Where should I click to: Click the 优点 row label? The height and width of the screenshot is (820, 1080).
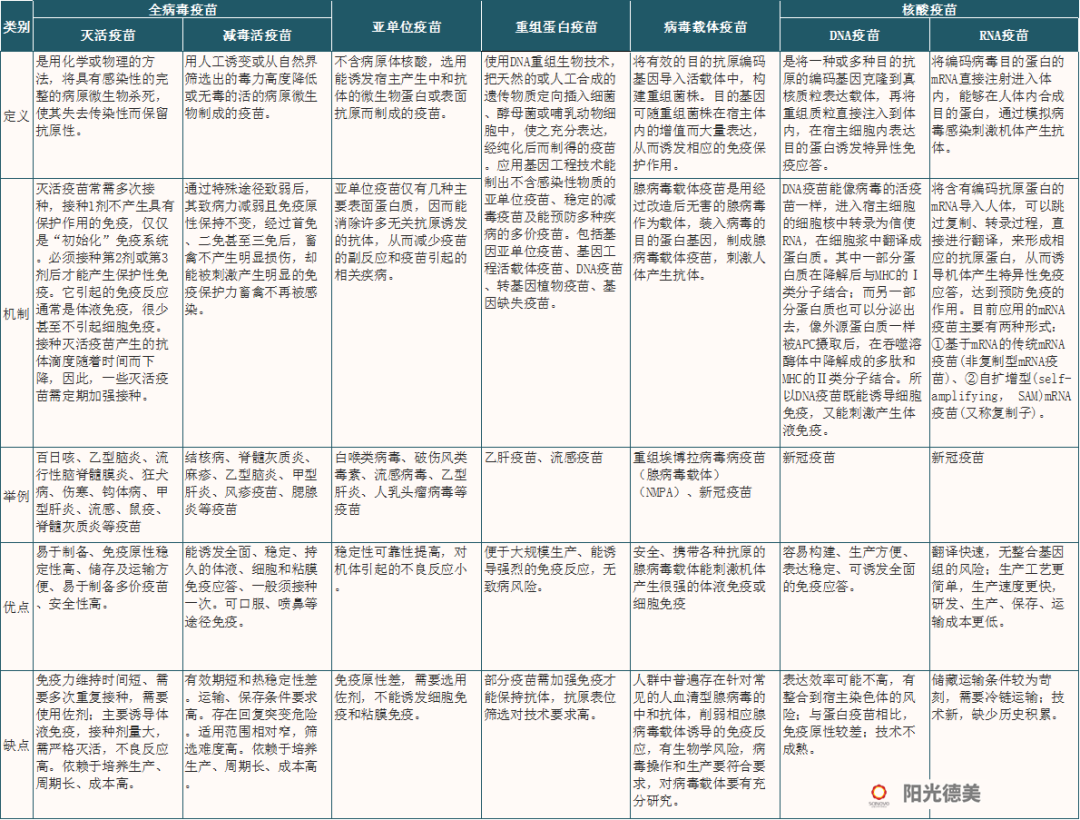[x=16, y=606]
